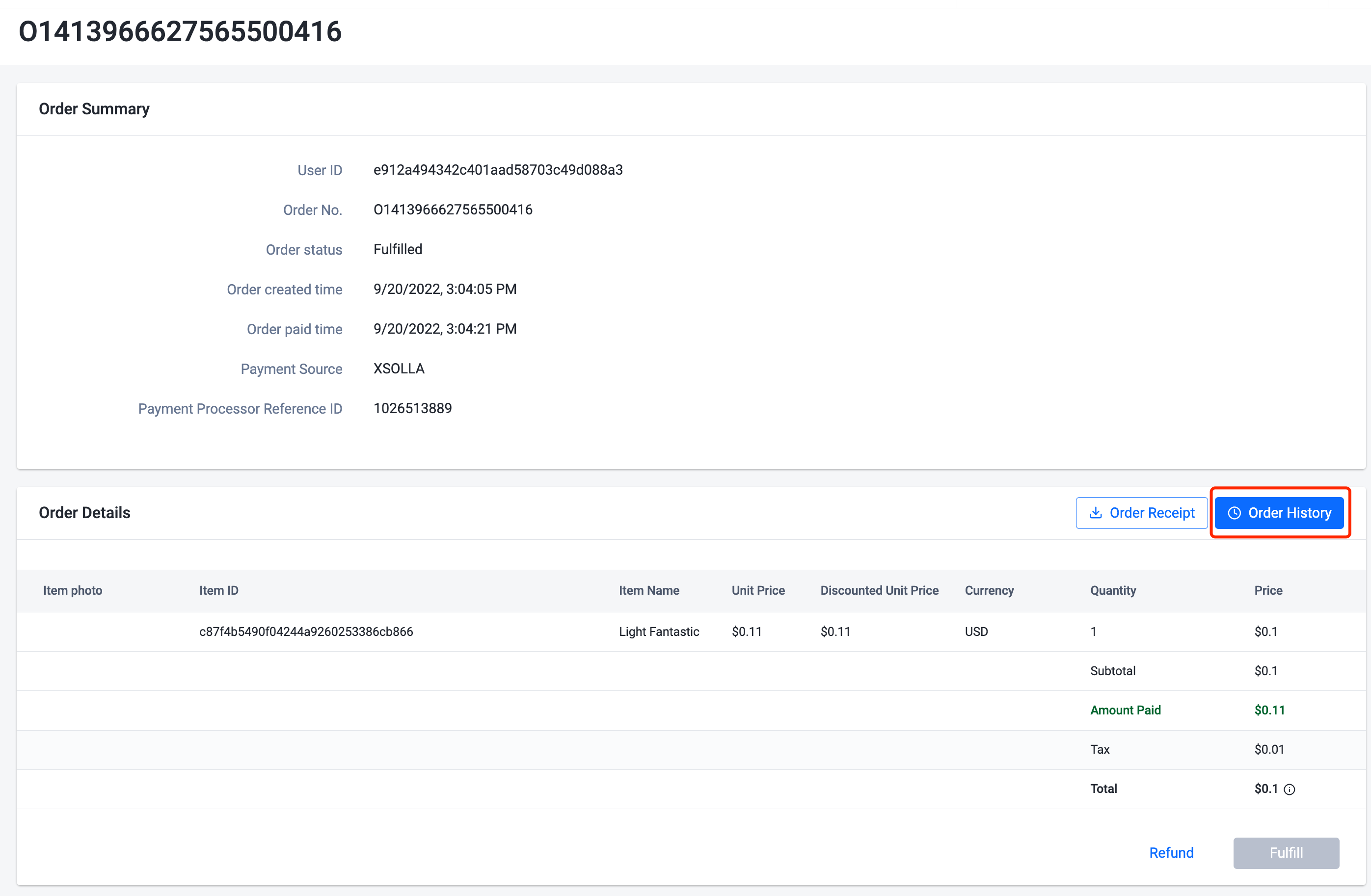Viewport: 1371px width, 896px height.
Task: Click order paid time 9/20/2022, 3:04:21 PM
Action: (x=445, y=329)
